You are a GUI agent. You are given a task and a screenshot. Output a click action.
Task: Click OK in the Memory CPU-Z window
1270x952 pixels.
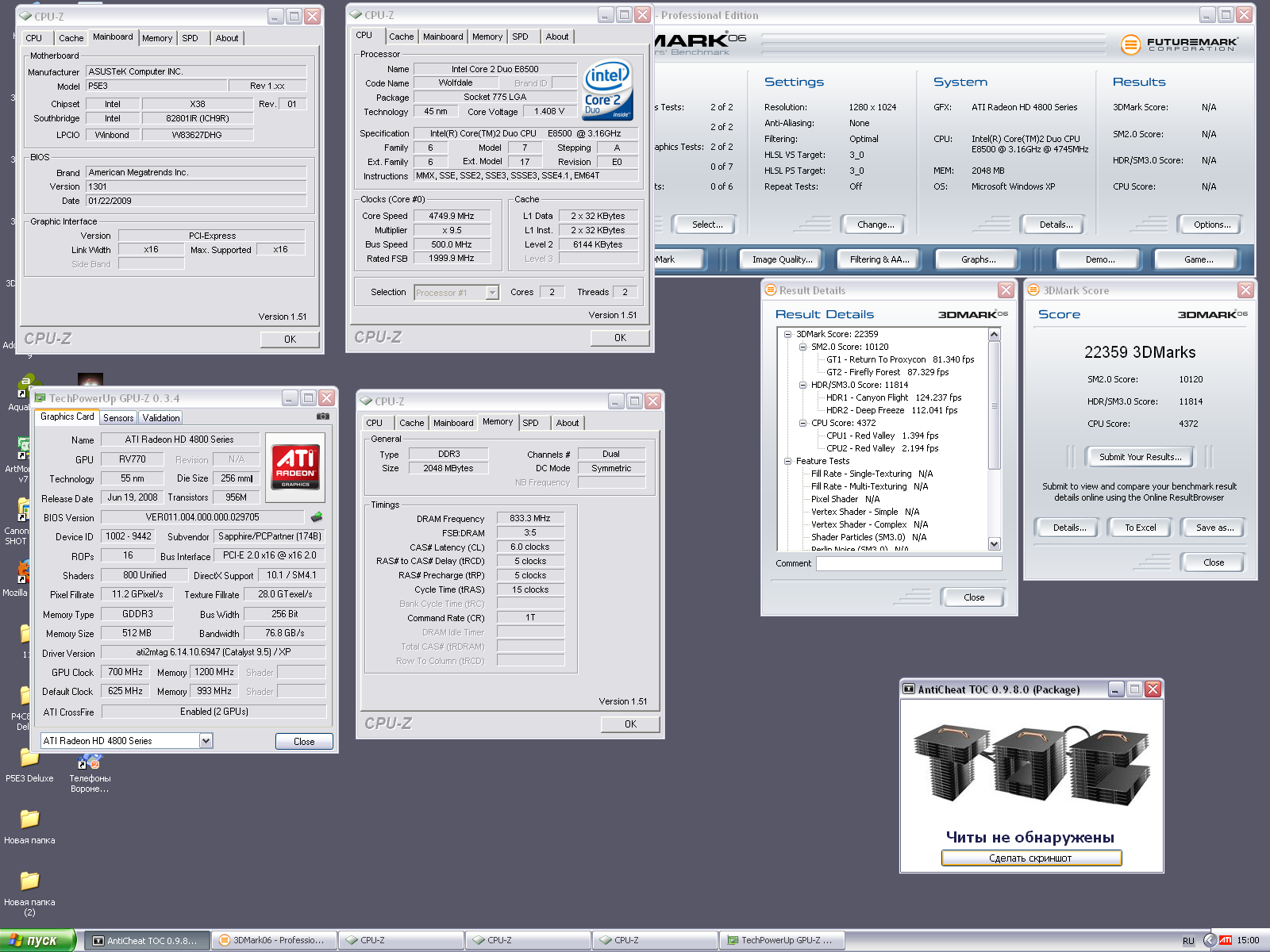630,724
